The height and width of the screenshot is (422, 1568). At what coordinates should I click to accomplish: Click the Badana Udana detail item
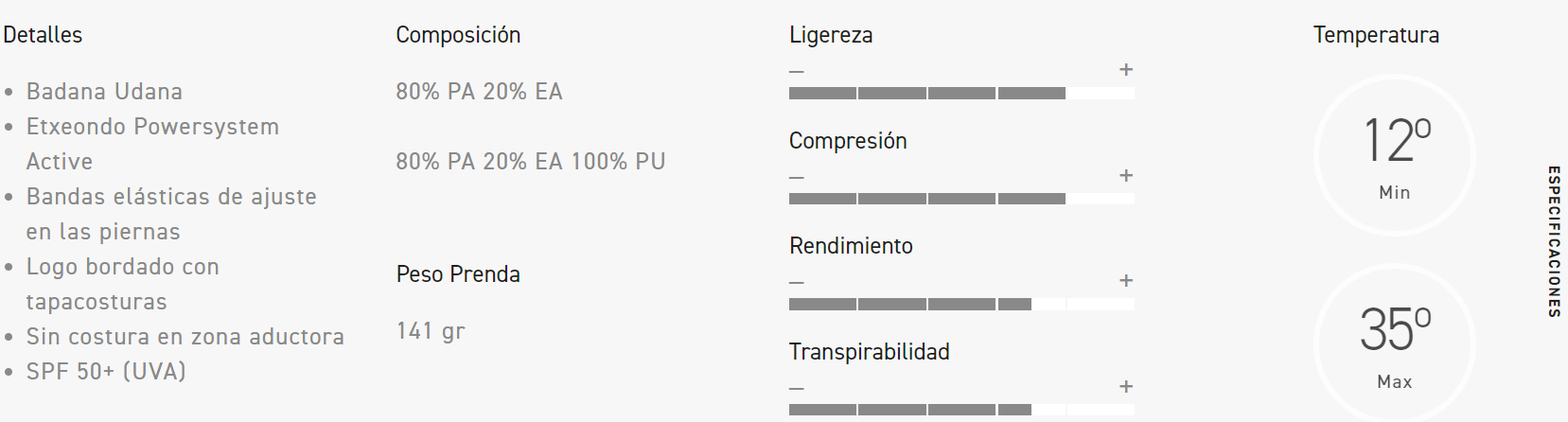(104, 92)
